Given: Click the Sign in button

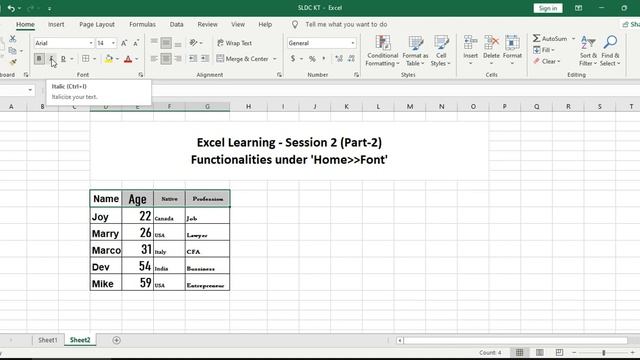Looking at the screenshot, I should (x=548, y=8).
